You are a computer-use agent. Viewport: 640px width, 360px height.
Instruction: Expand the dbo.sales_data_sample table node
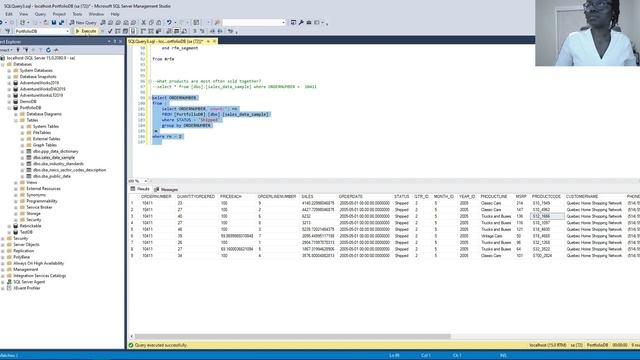[22, 157]
